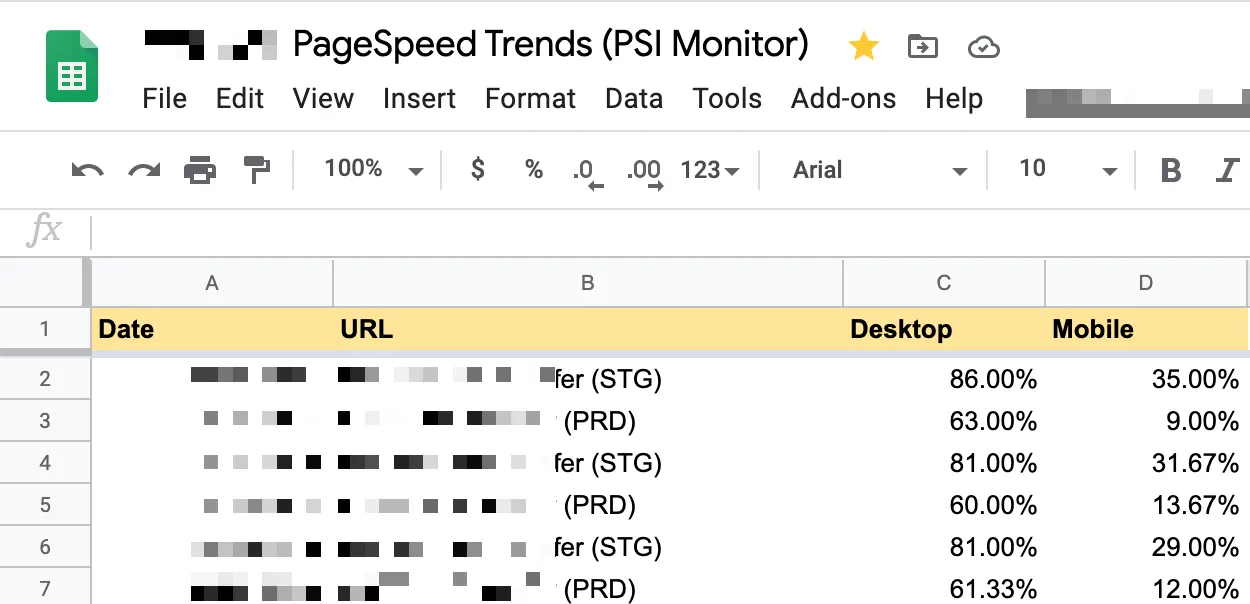Select cell showing 12.00%

point(1146,588)
